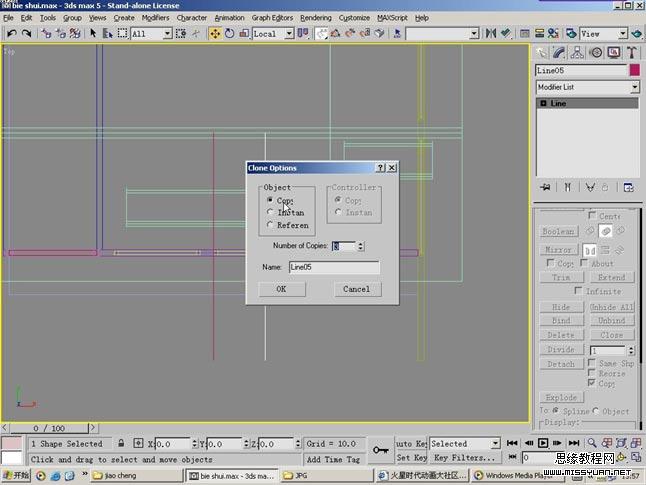Click the Name field in Clone Options

(334, 267)
